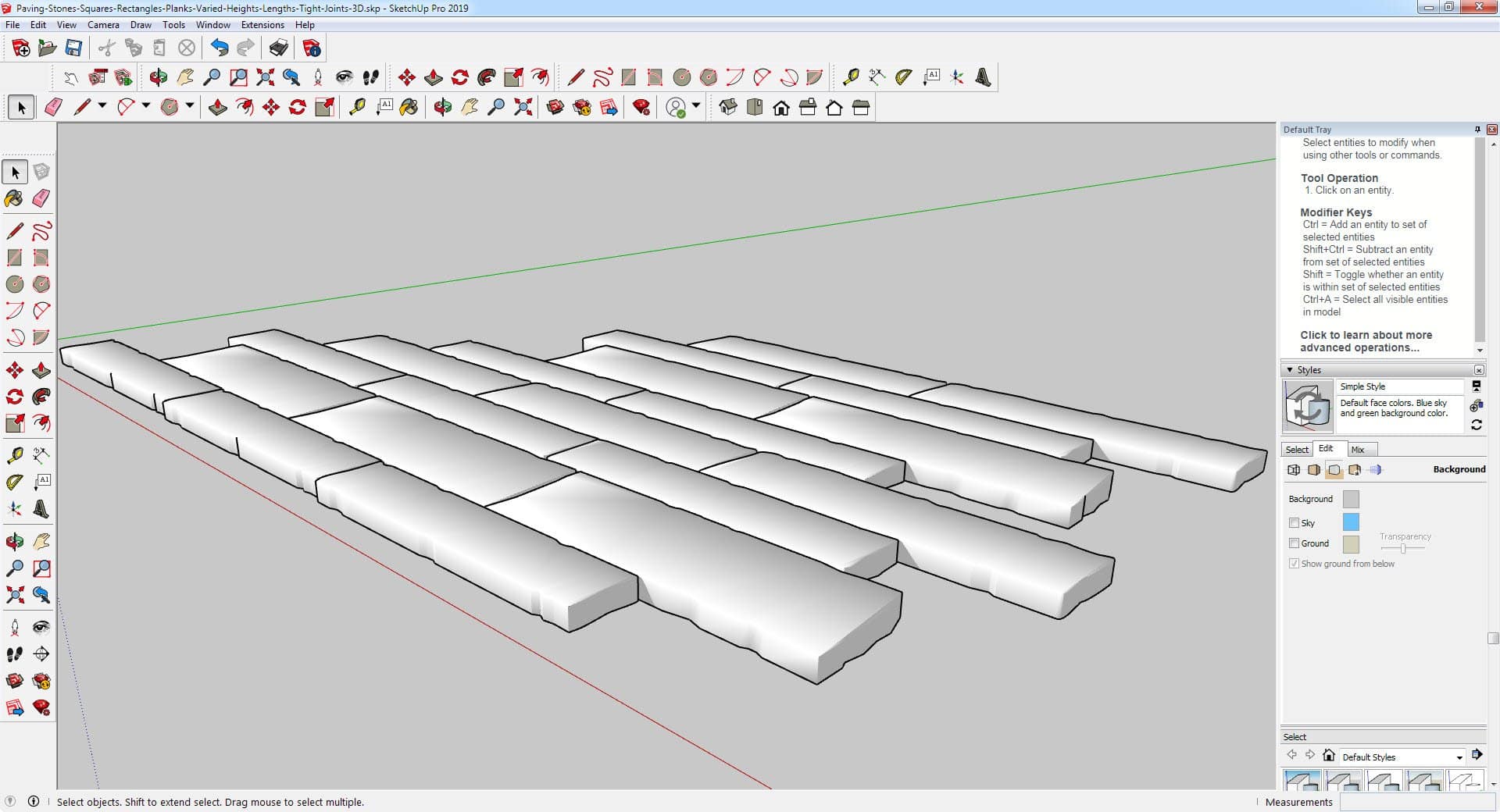Viewport: 1500px width, 812px height.
Task: Select the Walk footprints tool
Action: [x=14, y=654]
